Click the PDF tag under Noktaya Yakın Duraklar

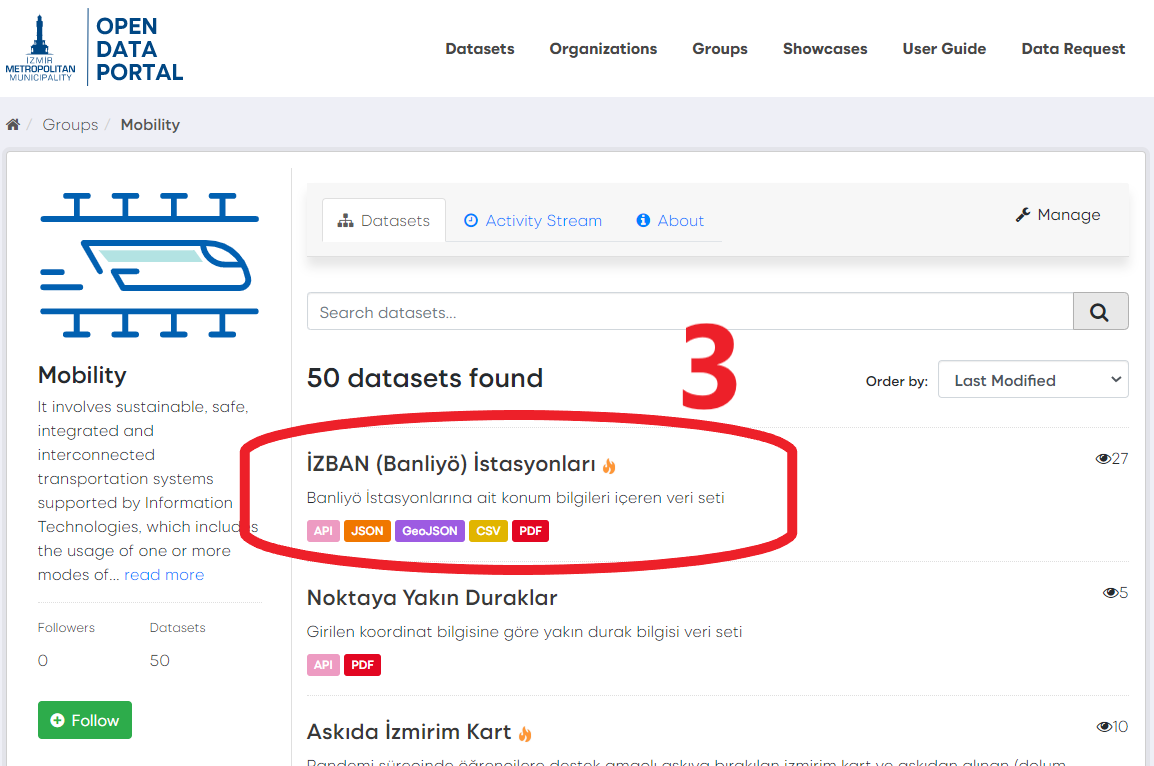pyautogui.click(x=362, y=665)
